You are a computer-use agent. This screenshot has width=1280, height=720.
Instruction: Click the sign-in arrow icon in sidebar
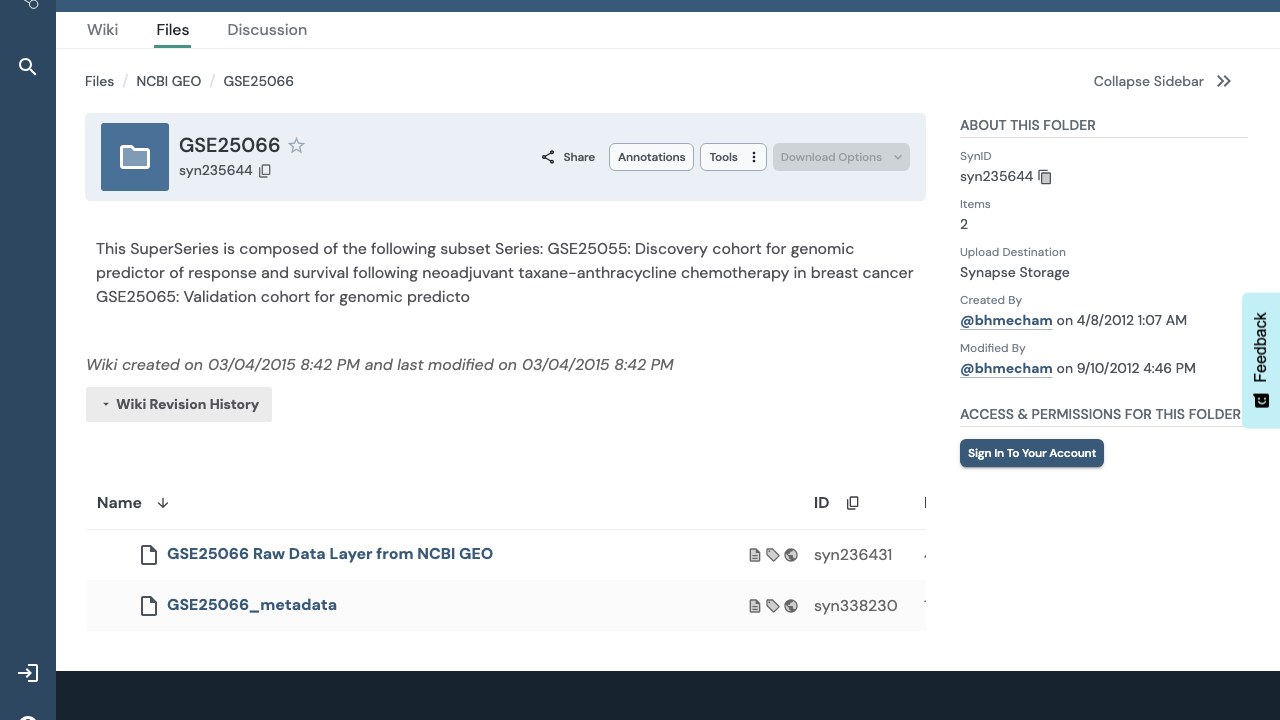pyautogui.click(x=28, y=674)
